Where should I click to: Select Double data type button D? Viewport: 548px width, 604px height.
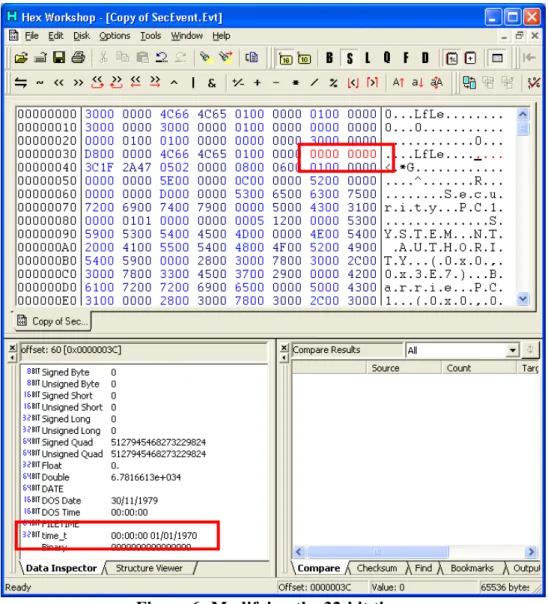click(425, 58)
